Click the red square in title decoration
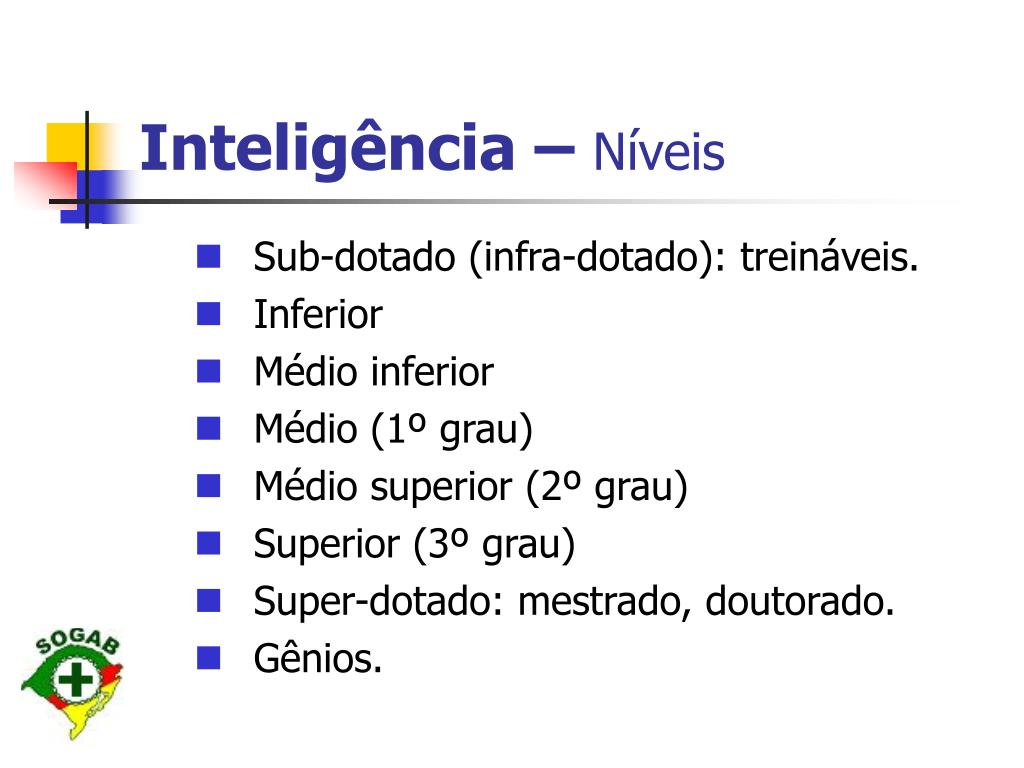This screenshot has height=768, width=1024. [x=46, y=185]
